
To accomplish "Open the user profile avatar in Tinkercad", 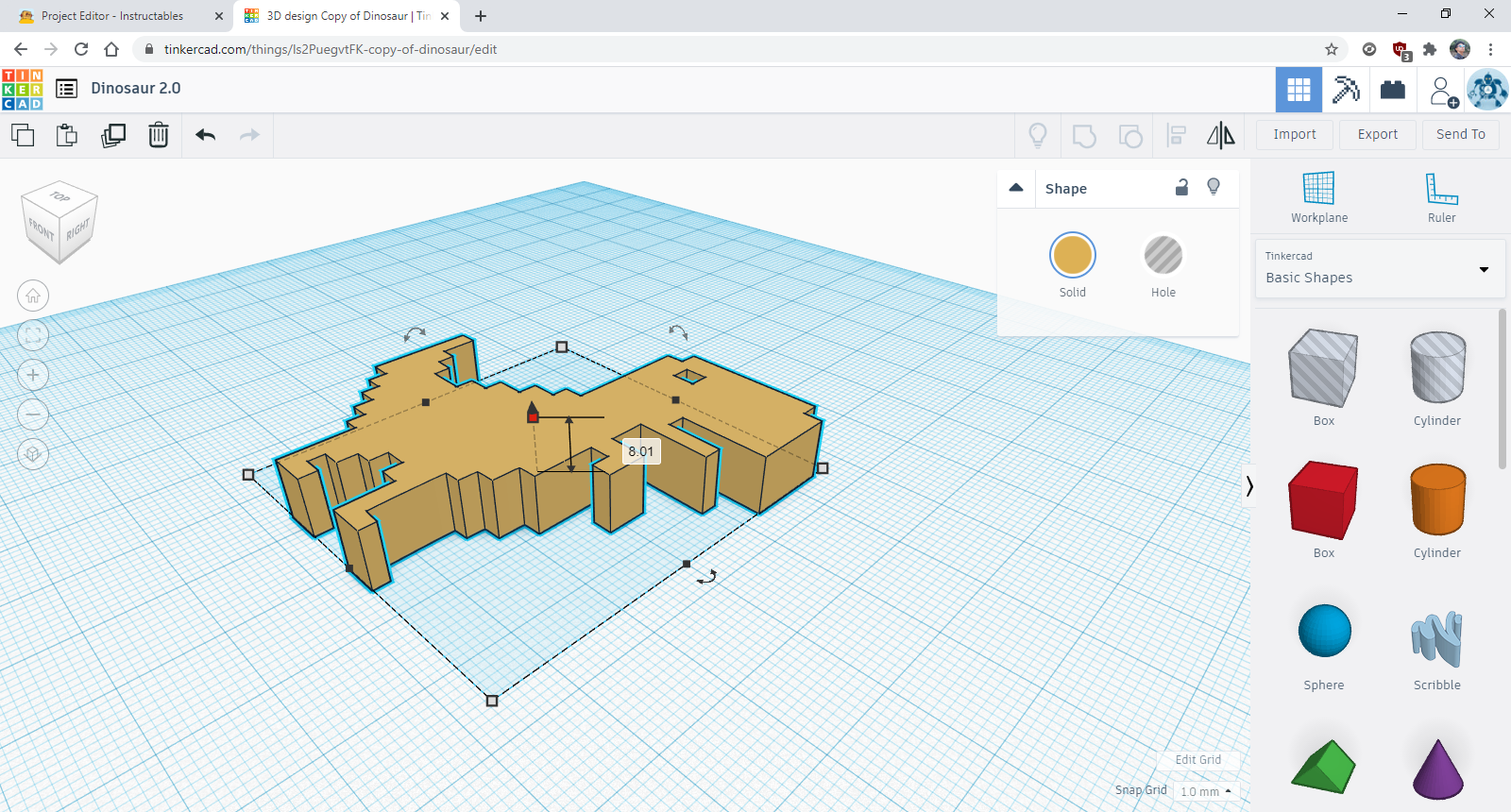I will pos(1487,90).
